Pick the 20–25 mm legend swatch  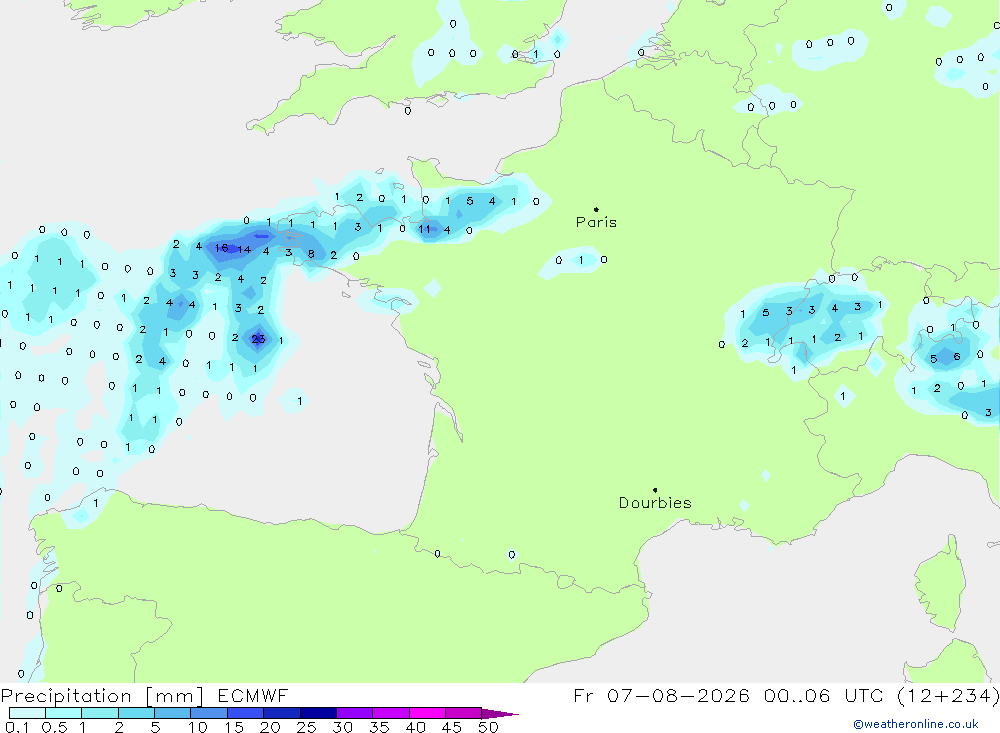click(282, 713)
